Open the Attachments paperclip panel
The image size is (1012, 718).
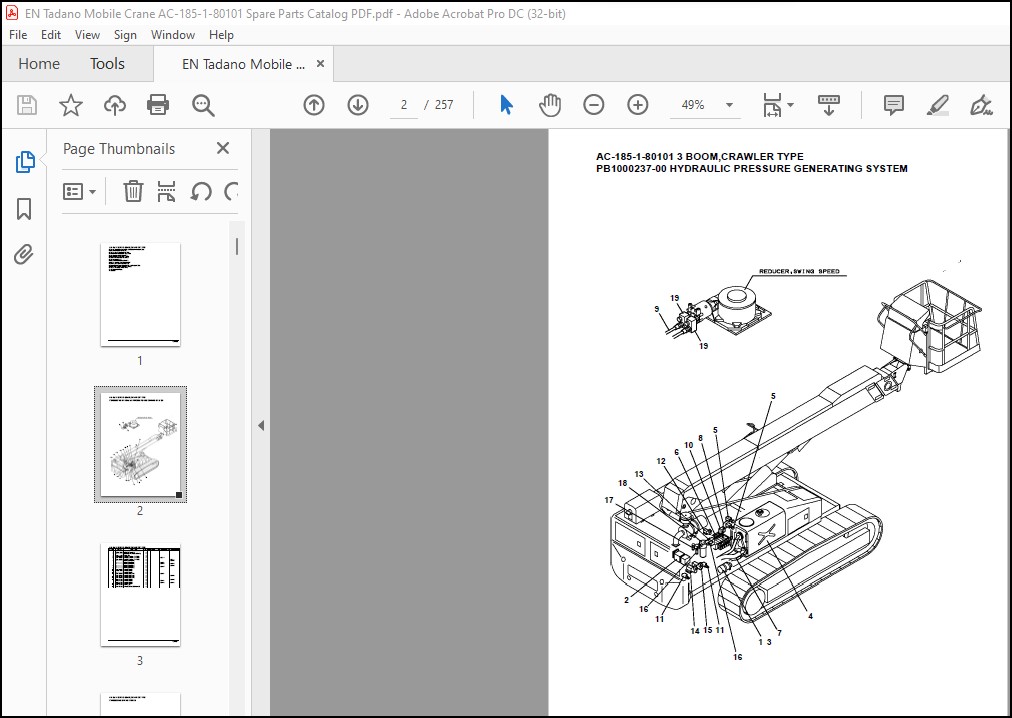24,254
